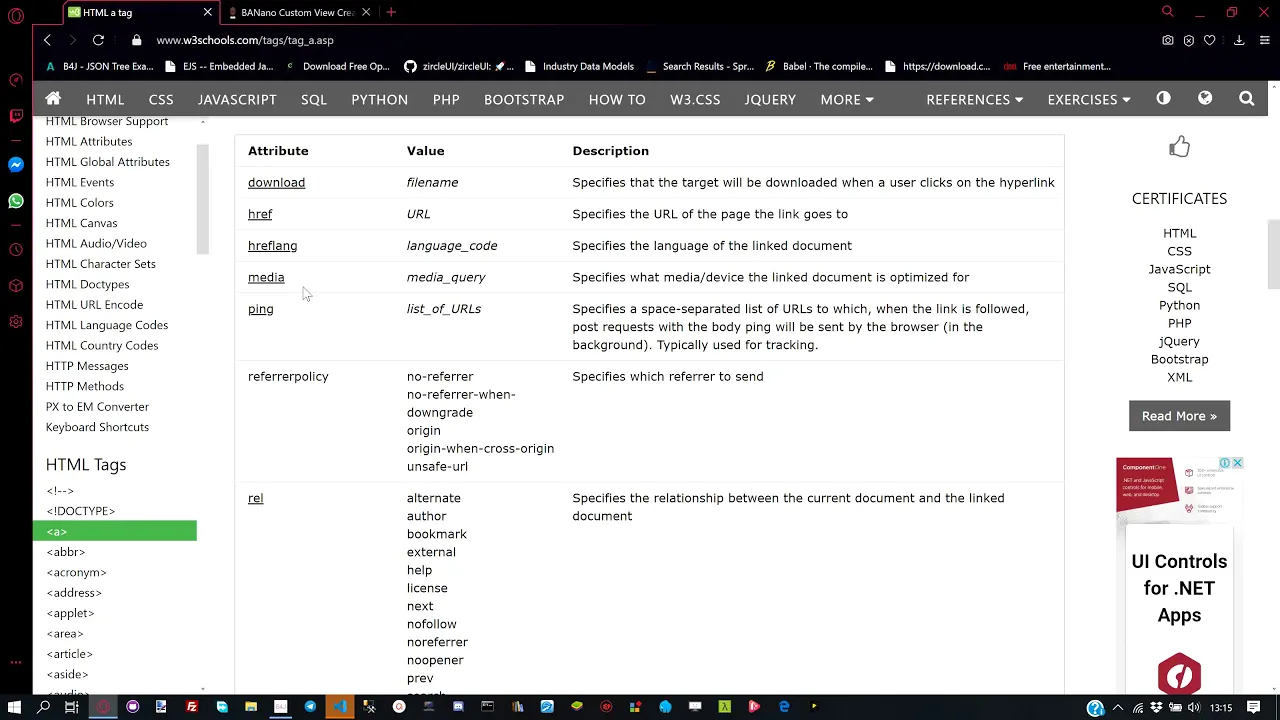This screenshot has height=720, width=1280.
Task: Close the HTML a tag tab
Action: click(x=207, y=12)
